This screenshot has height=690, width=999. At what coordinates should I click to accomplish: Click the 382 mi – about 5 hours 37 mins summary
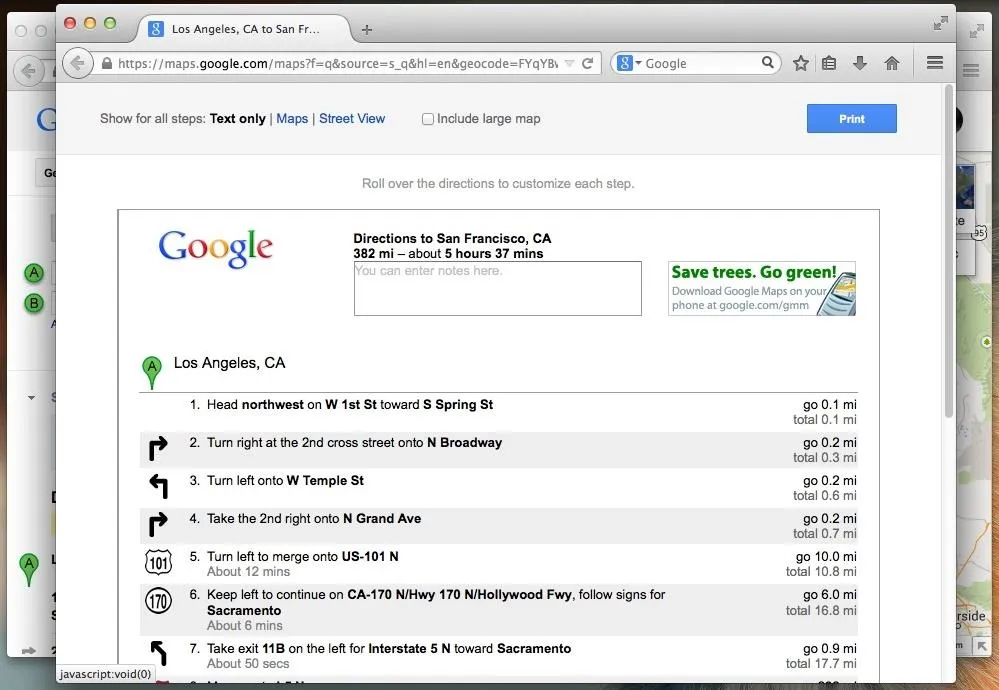pos(449,254)
